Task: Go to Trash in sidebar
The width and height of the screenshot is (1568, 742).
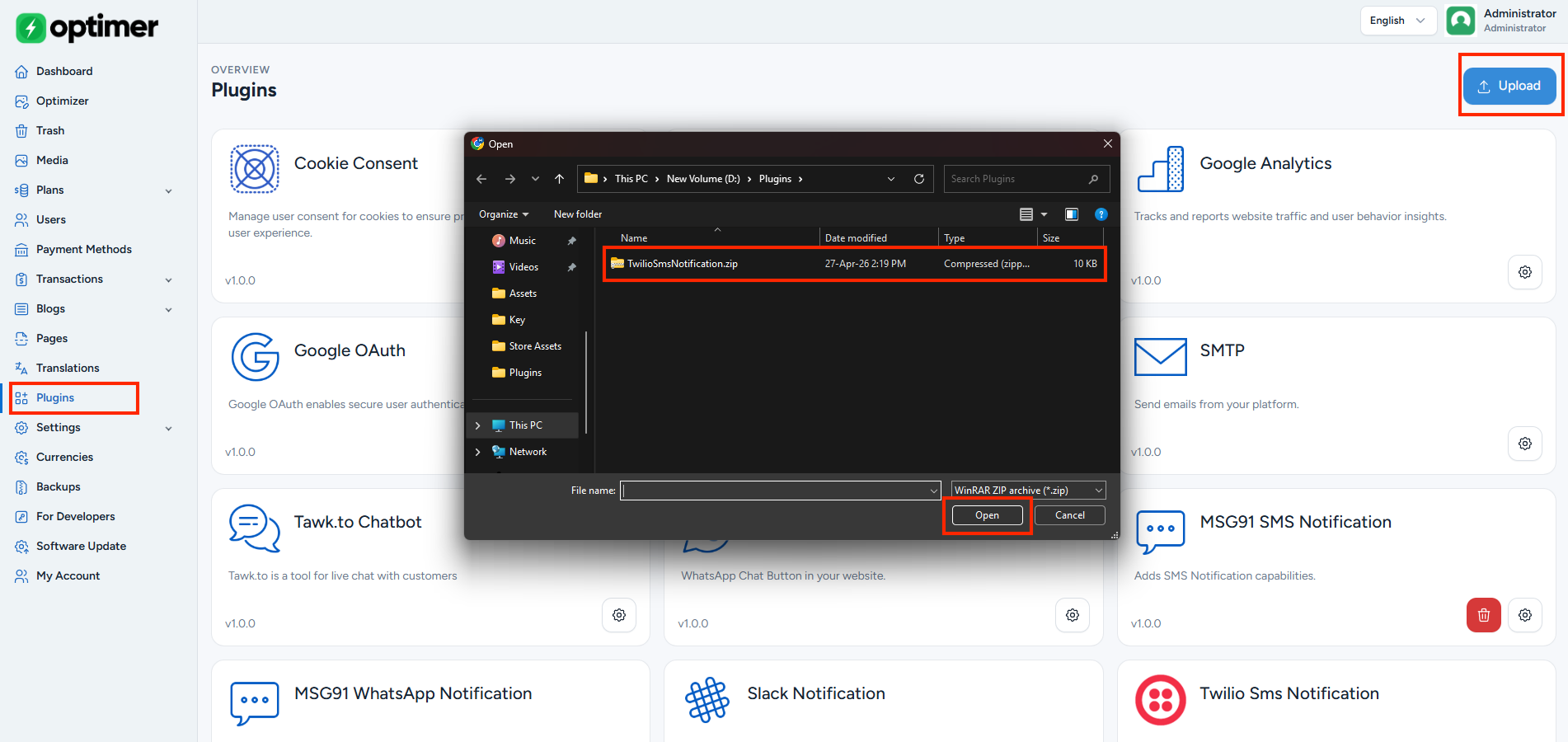Action: coord(50,130)
